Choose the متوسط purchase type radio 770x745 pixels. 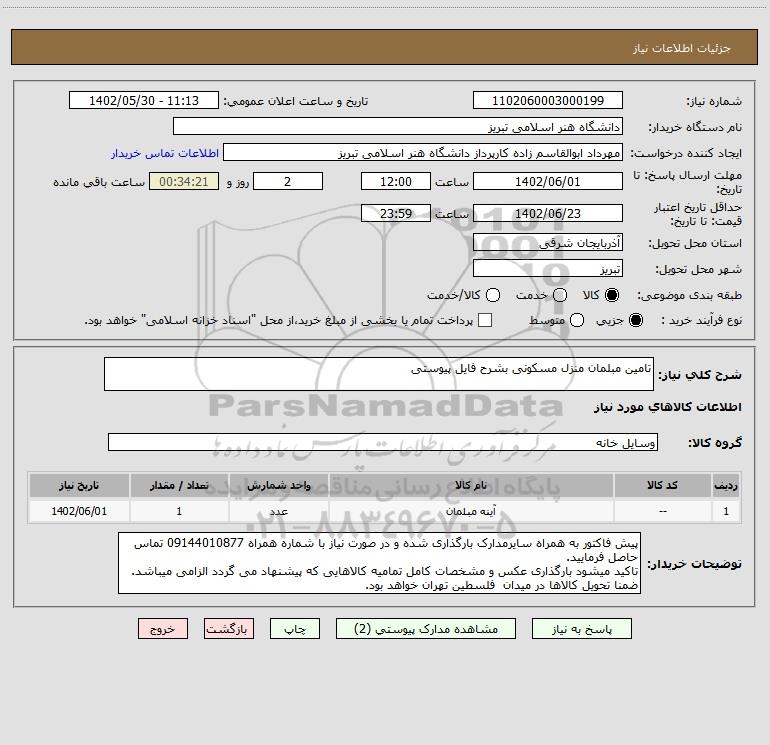point(577,320)
